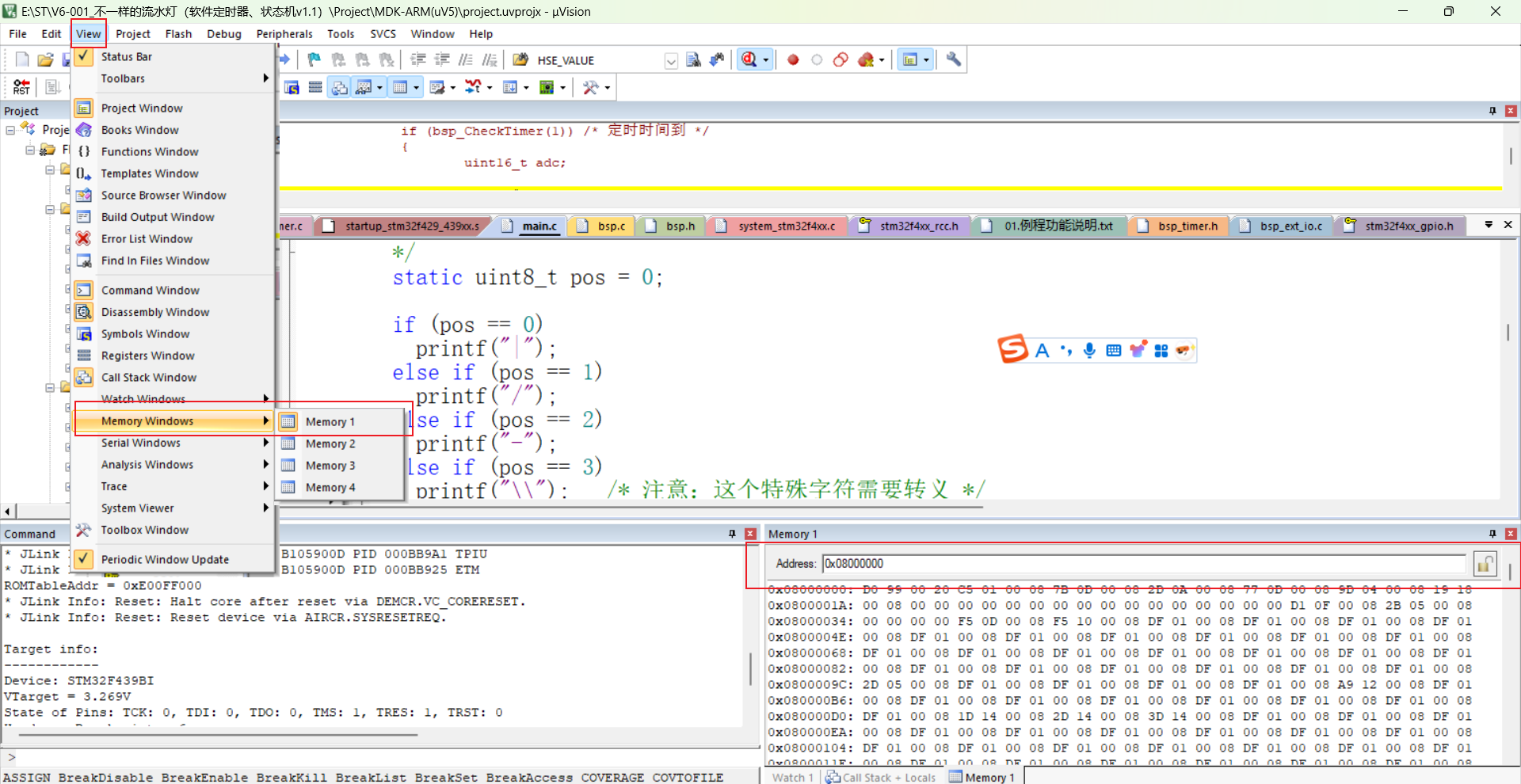
Task: Toggle Sogou input Chinese/English mode 'A'
Action: coord(1043,350)
